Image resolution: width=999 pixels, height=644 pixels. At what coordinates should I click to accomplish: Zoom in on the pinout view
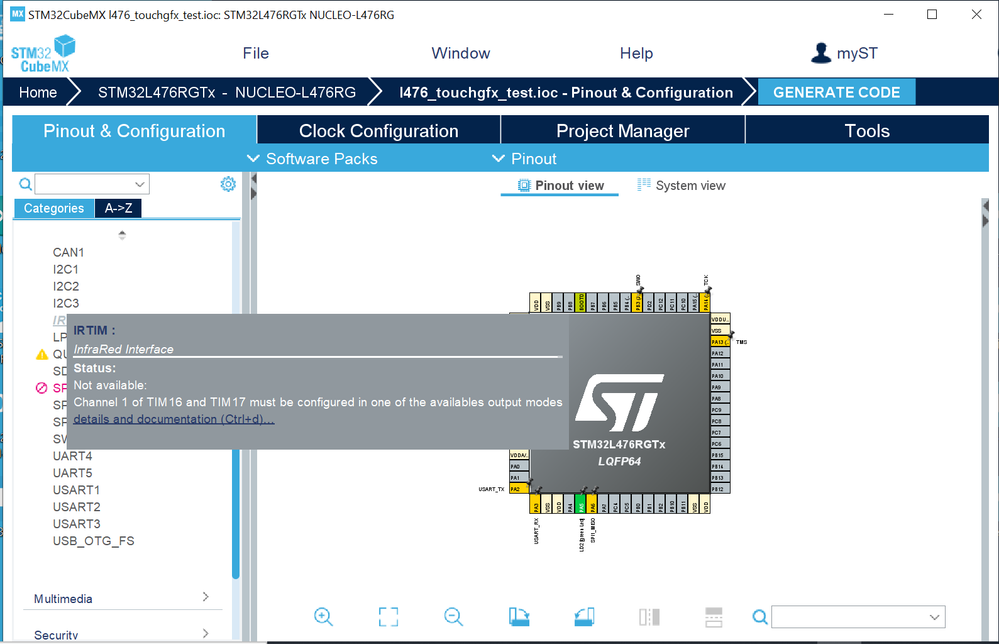click(323, 617)
